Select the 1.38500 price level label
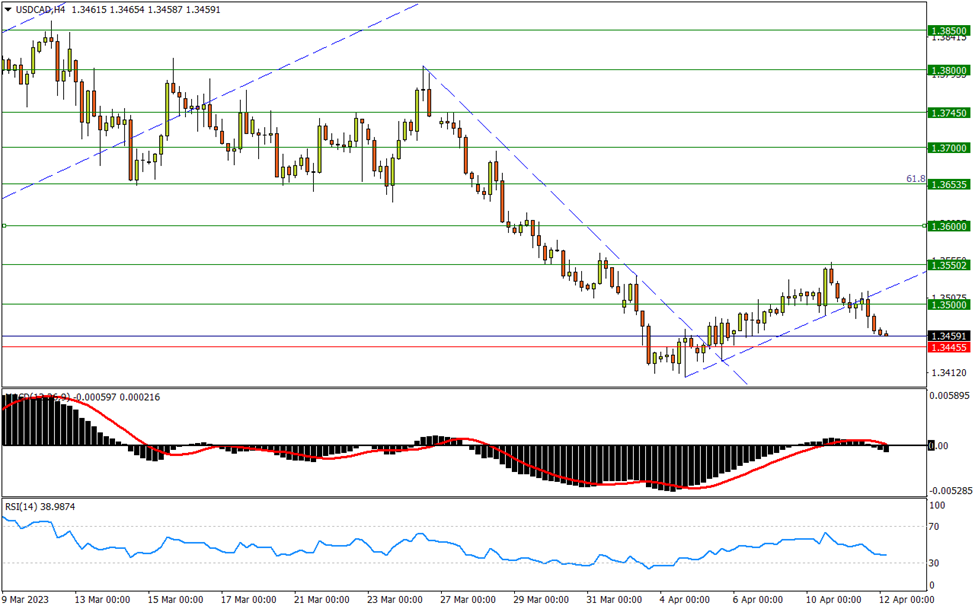This screenshot has width=975, height=609. tap(948, 31)
